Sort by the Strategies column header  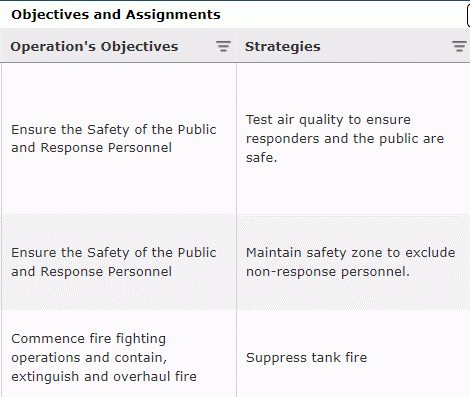pos(283,46)
